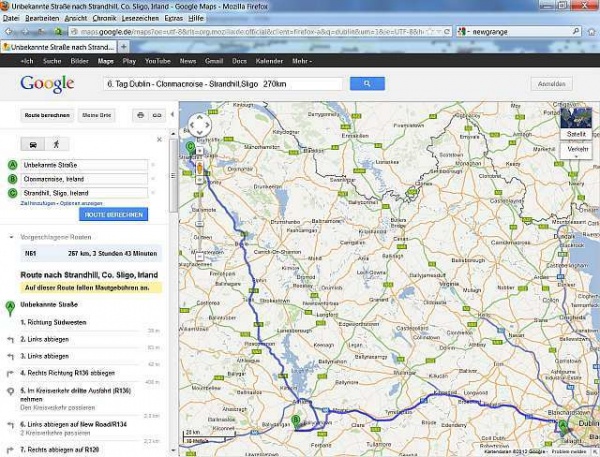Close the directions form with X
Viewport: 600px width, 457px height.
(x=160, y=140)
